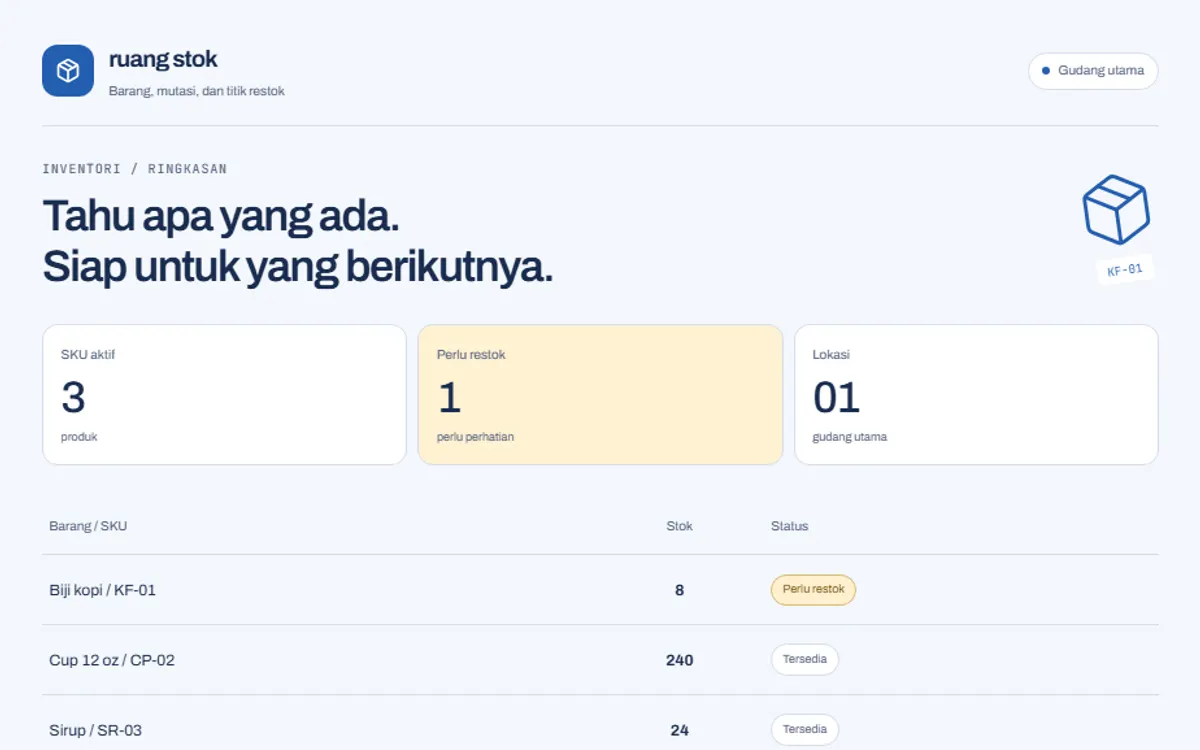Open the Gudang utama location pill
Screen dimensions: 1200x750
pyautogui.click(x=1093, y=71)
